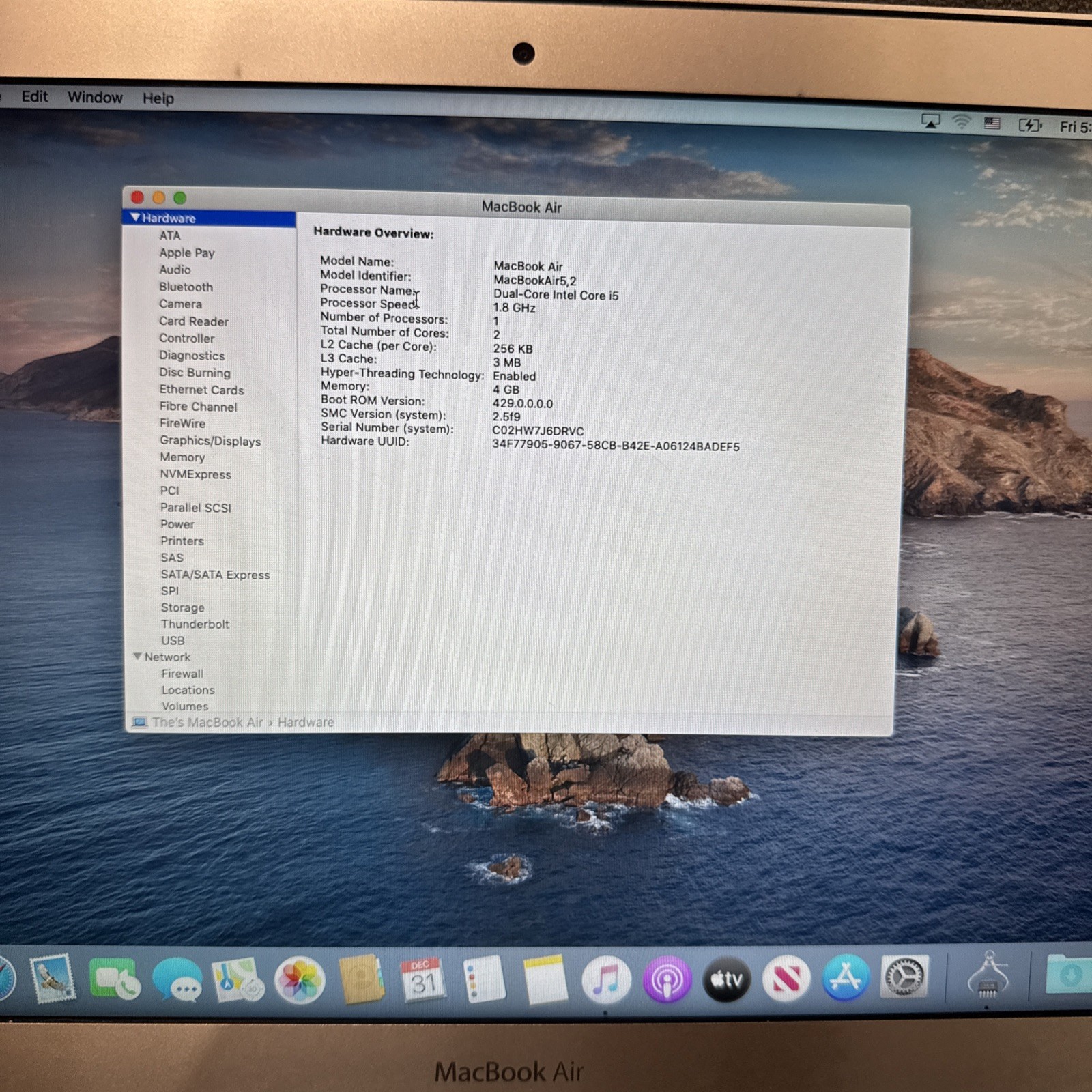Zoom the MacBook Air window
1092x1092 pixels.
pyautogui.click(x=179, y=198)
